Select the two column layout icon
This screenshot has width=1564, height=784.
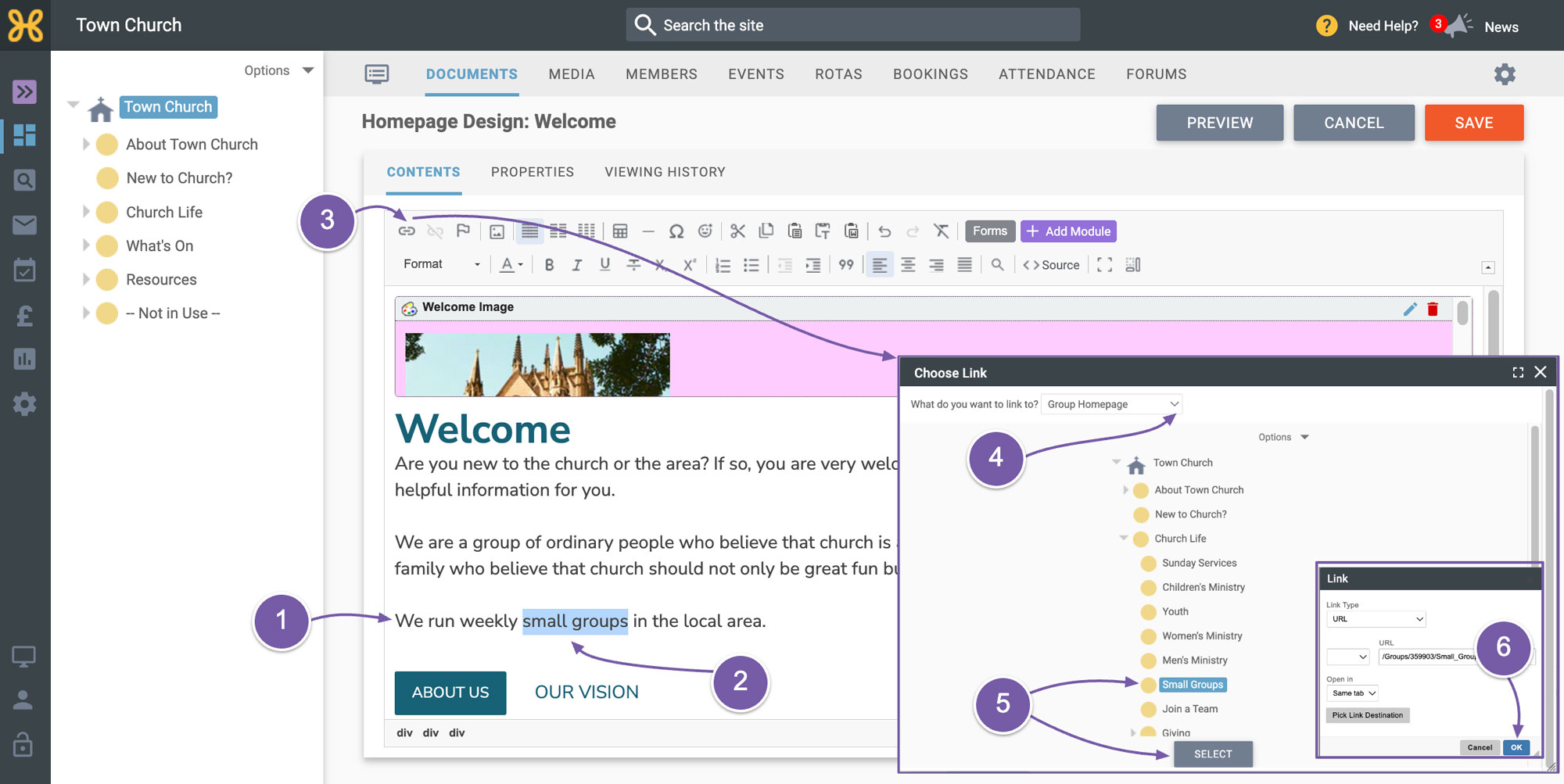(558, 231)
